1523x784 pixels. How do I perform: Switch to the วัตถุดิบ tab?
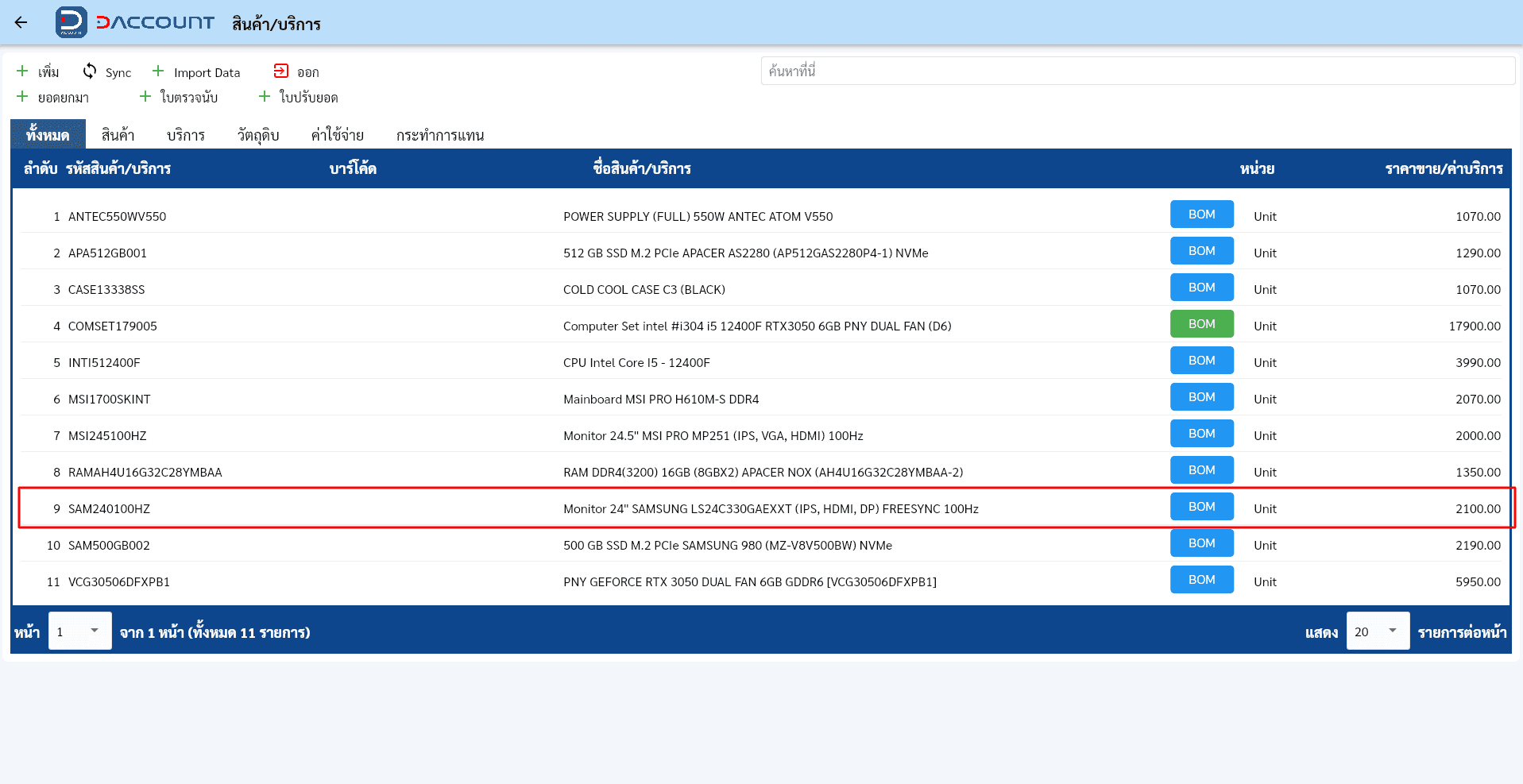258,135
